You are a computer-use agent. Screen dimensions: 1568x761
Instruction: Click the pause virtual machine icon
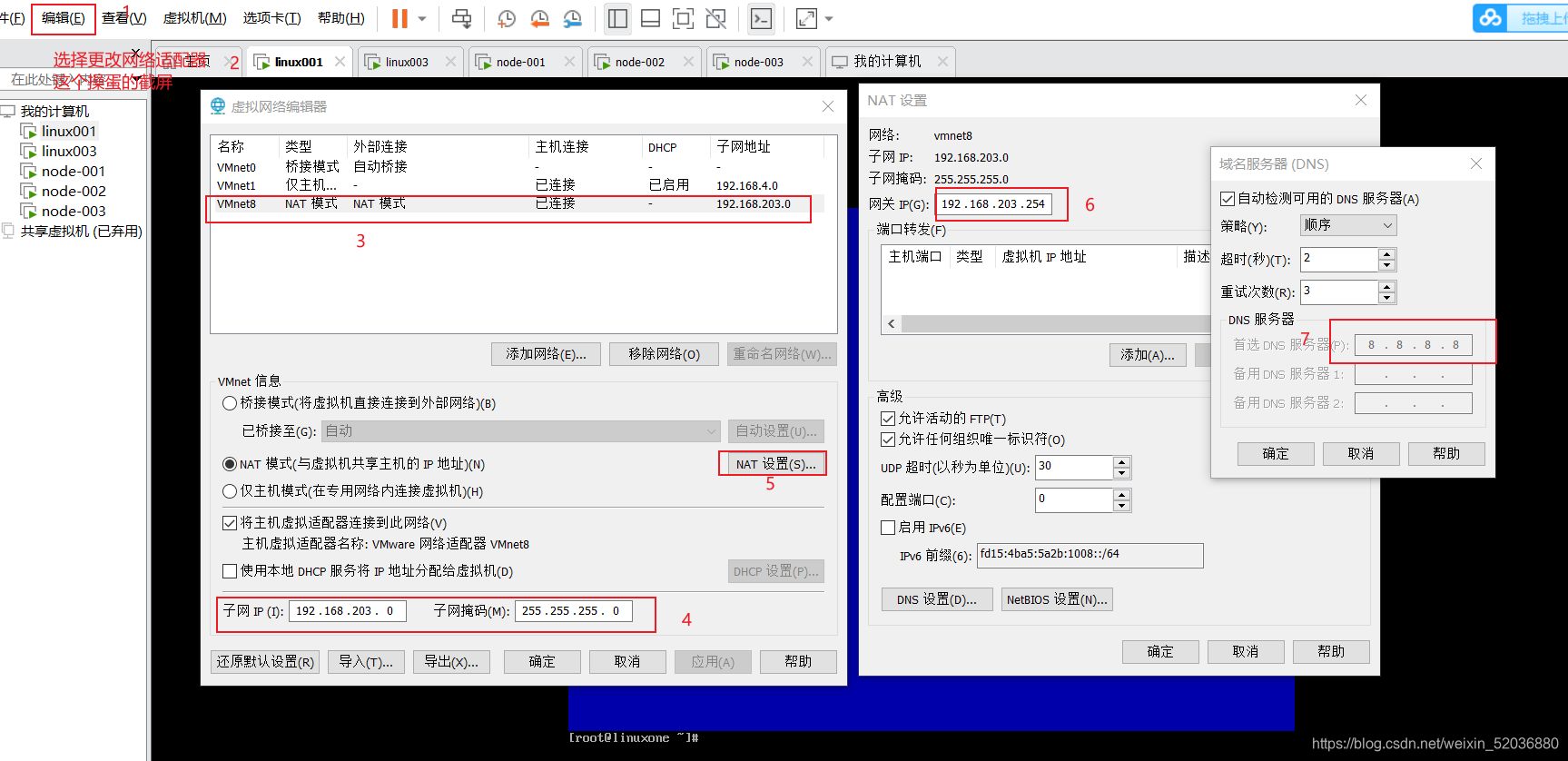[399, 18]
